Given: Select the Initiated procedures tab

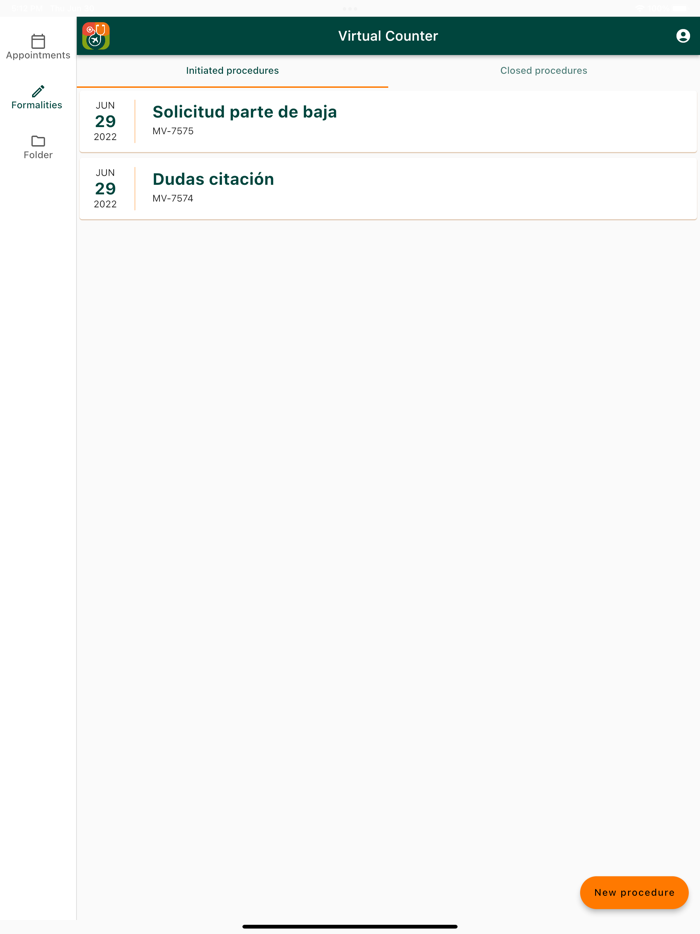Looking at the screenshot, I should click(232, 70).
